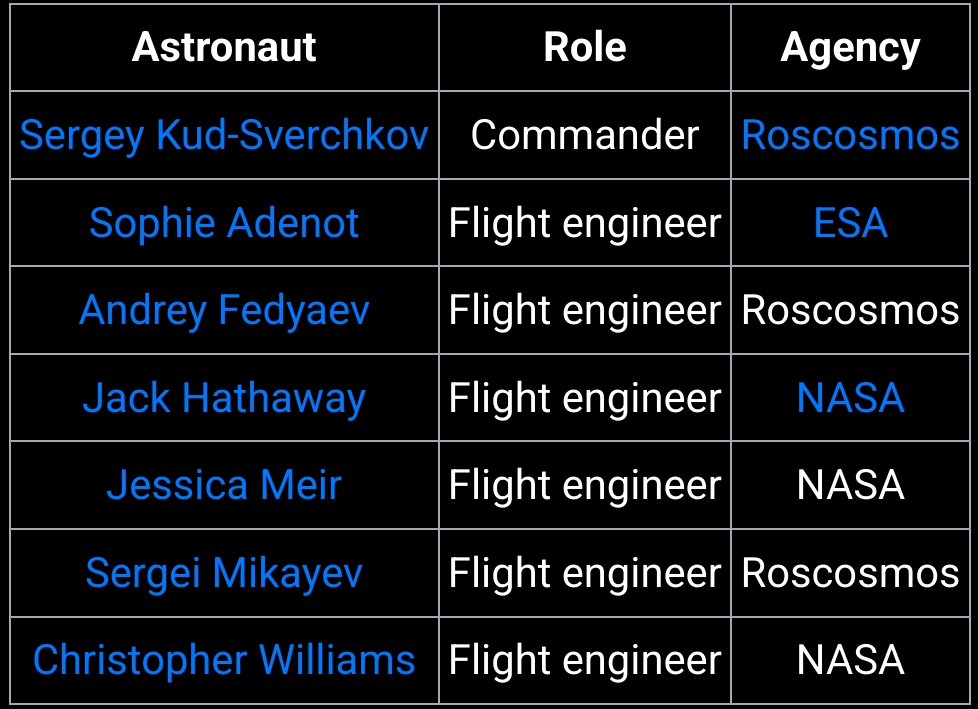Screen dimensions: 978x709
Task: Select the Commander role cell
Action: coord(584,135)
